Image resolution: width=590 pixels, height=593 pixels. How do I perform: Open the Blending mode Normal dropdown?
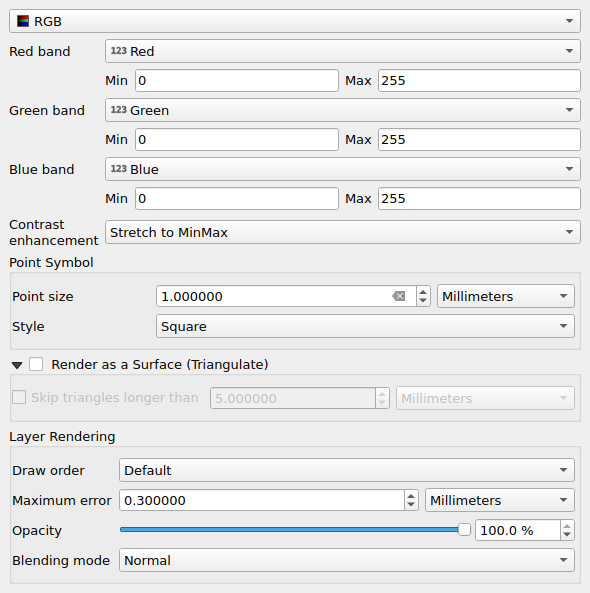coord(347,560)
